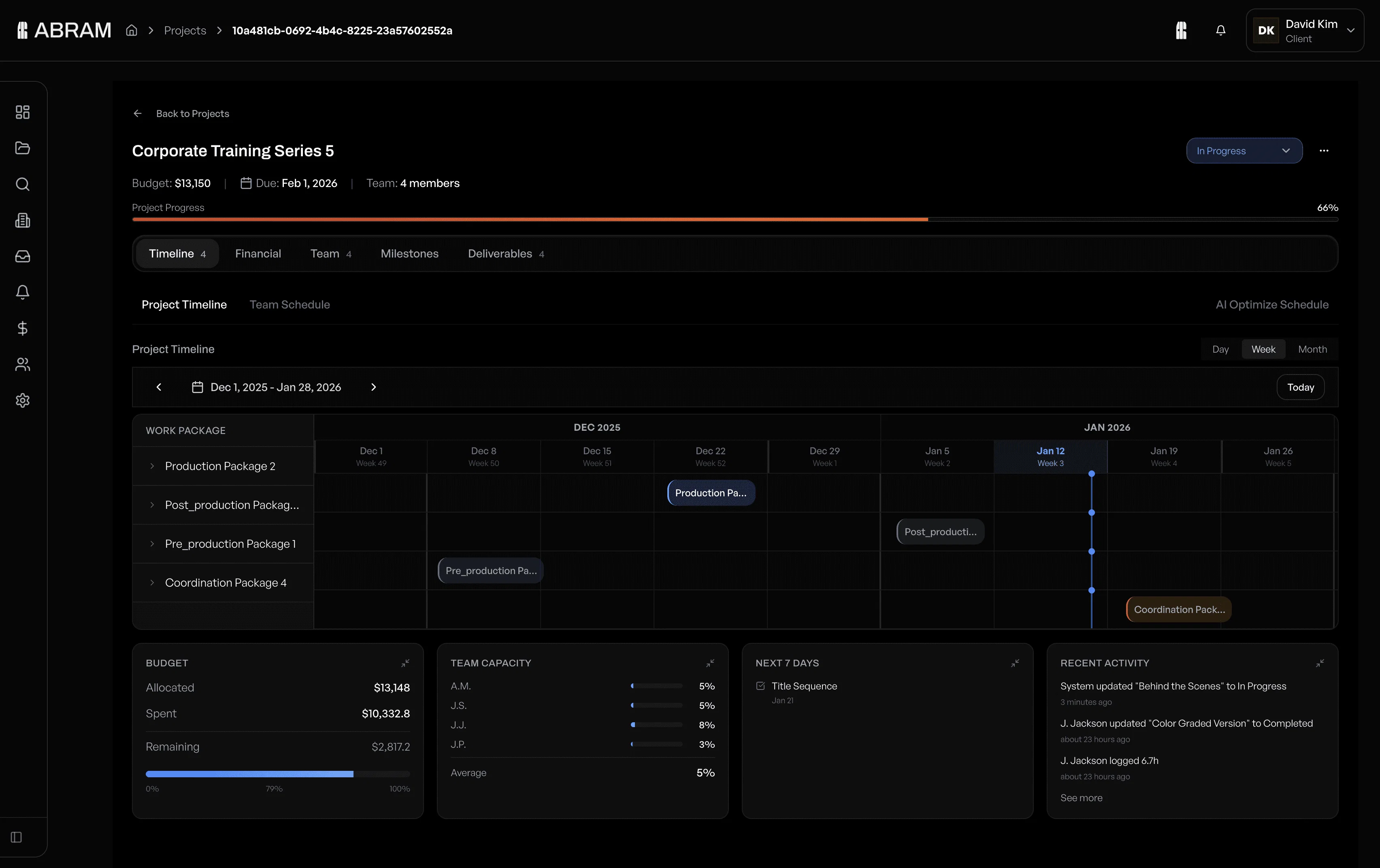Click the home icon in breadcrumb

pyautogui.click(x=132, y=30)
